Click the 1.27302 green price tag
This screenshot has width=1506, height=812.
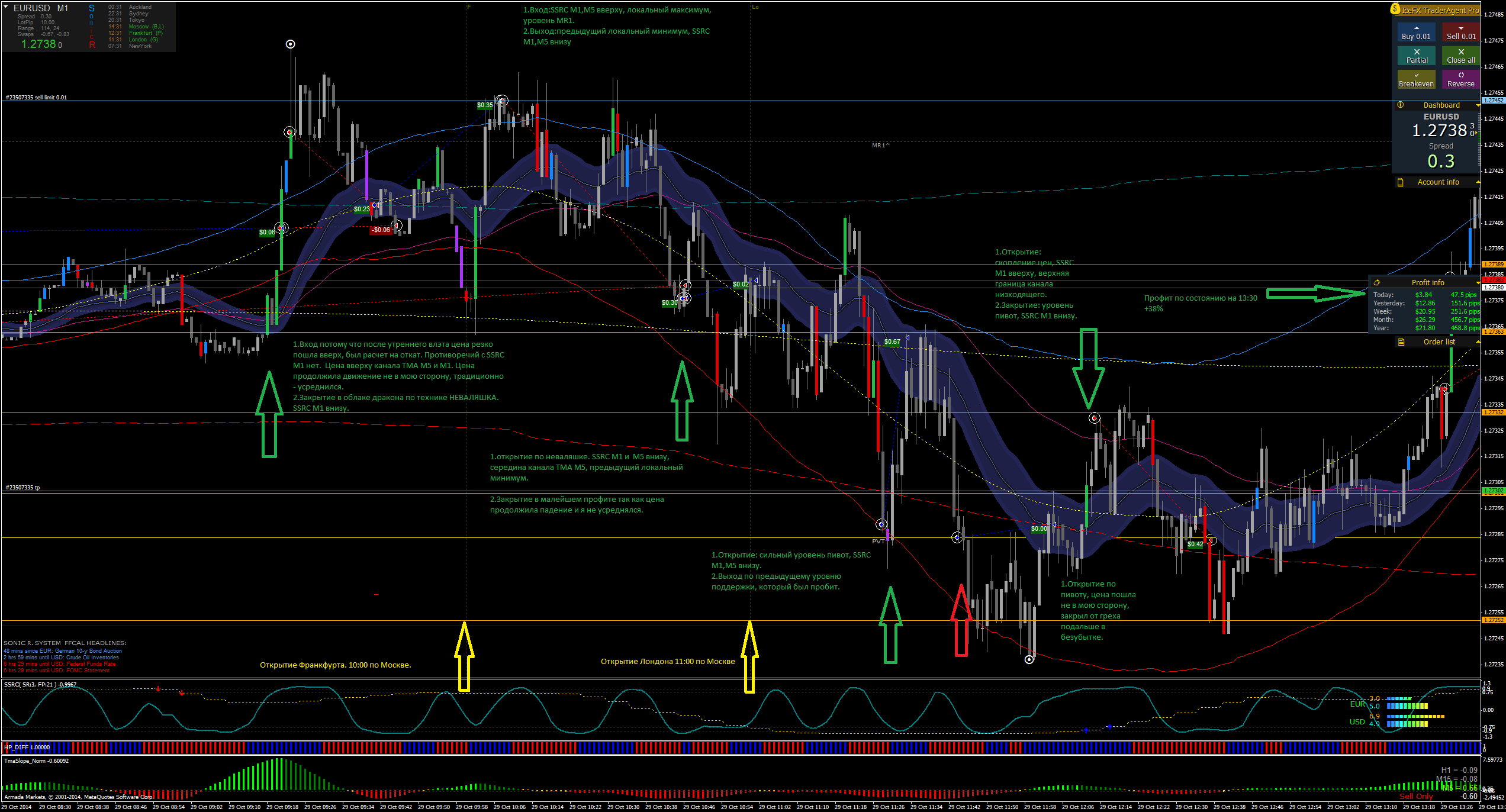(x=1494, y=491)
